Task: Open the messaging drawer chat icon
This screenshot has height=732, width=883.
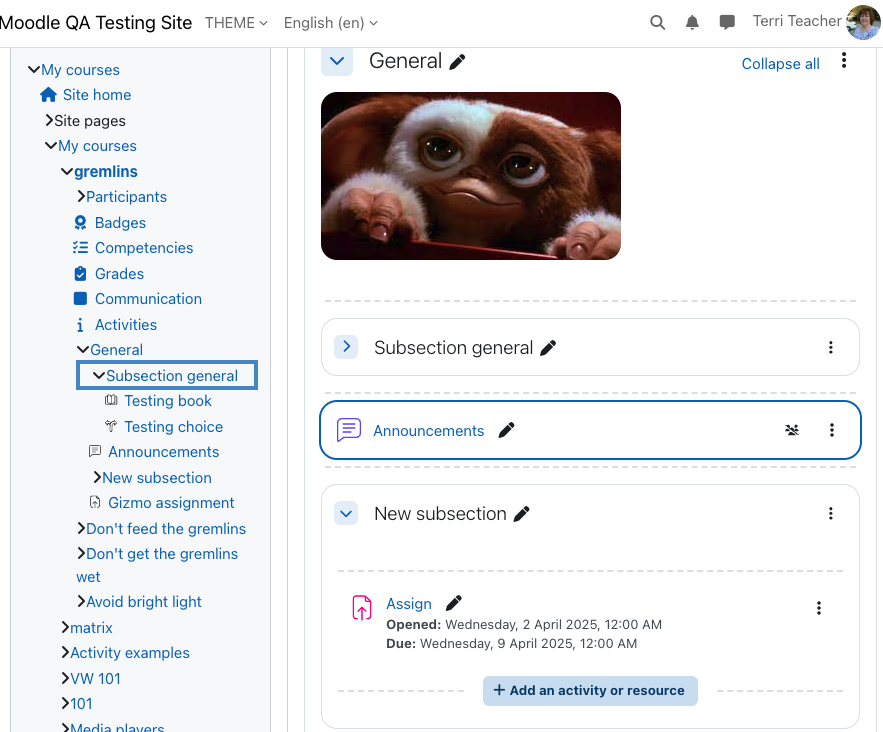Action: [727, 23]
